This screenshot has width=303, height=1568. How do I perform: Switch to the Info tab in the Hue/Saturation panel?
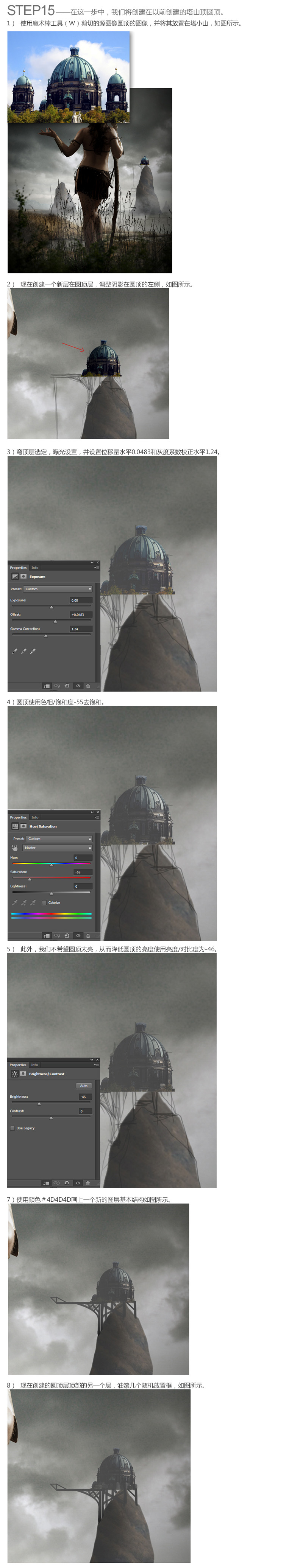coord(35,817)
